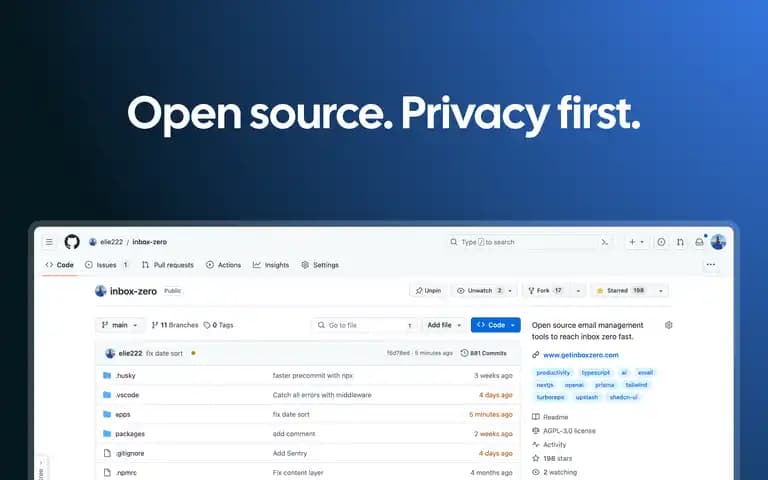Open the packages folder name
The width and height of the screenshot is (768, 480).
click(x=130, y=433)
